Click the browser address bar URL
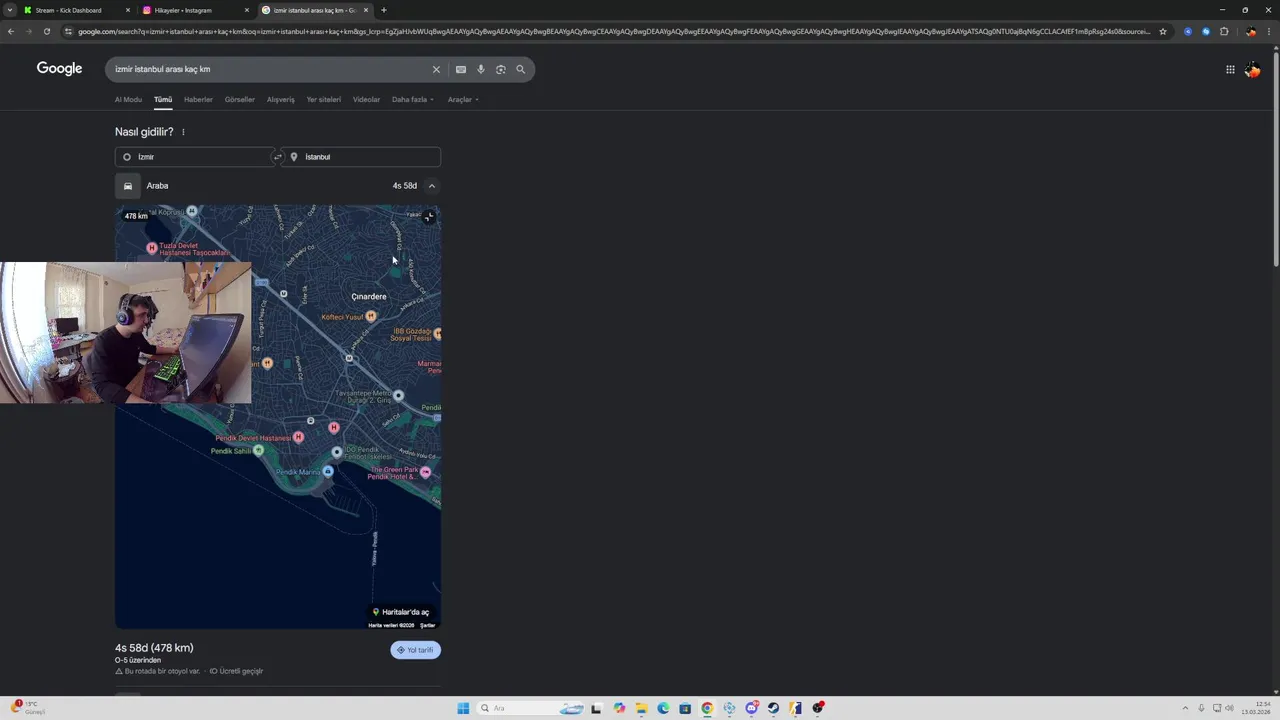The height and width of the screenshot is (720, 1280). coord(614,31)
